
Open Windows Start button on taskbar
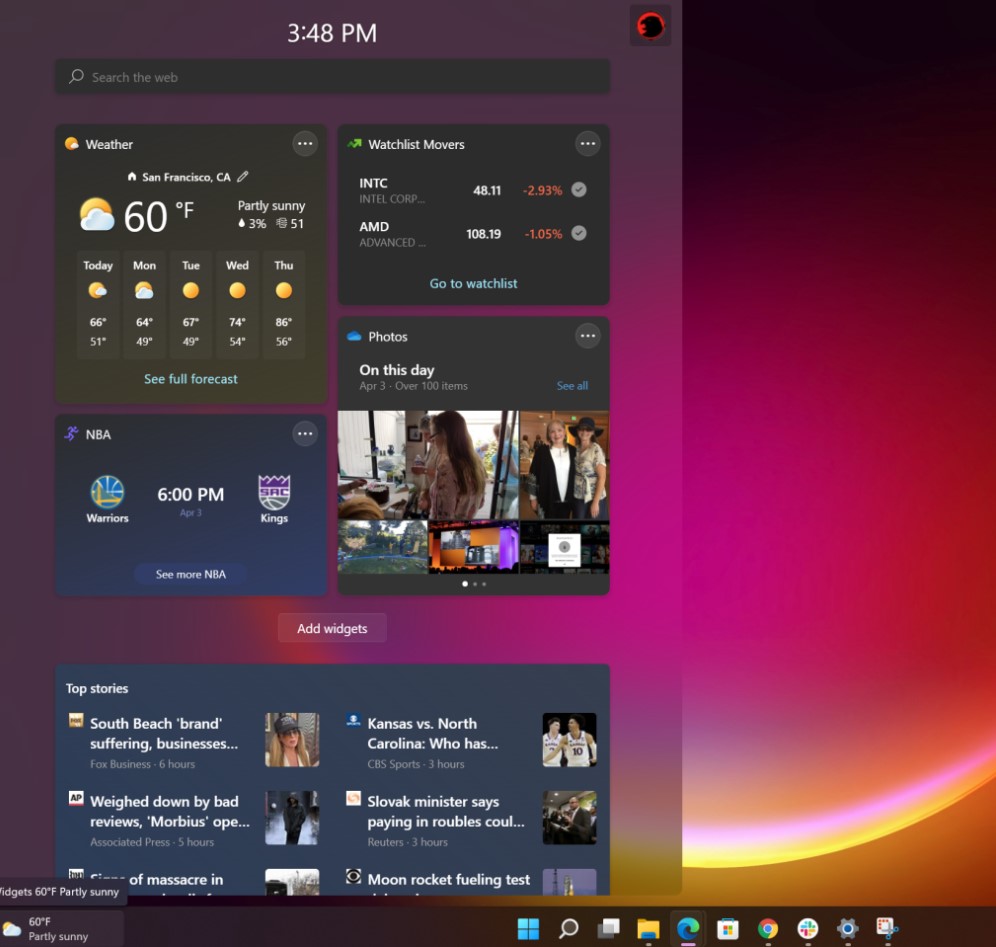coord(528,929)
